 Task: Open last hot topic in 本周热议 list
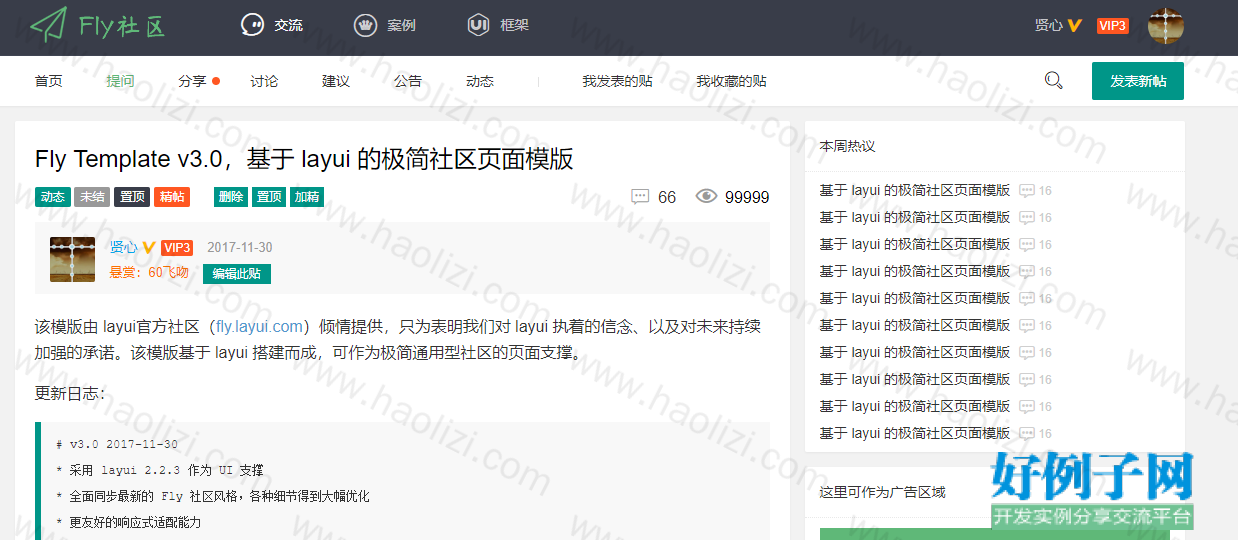tap(915, 433)
